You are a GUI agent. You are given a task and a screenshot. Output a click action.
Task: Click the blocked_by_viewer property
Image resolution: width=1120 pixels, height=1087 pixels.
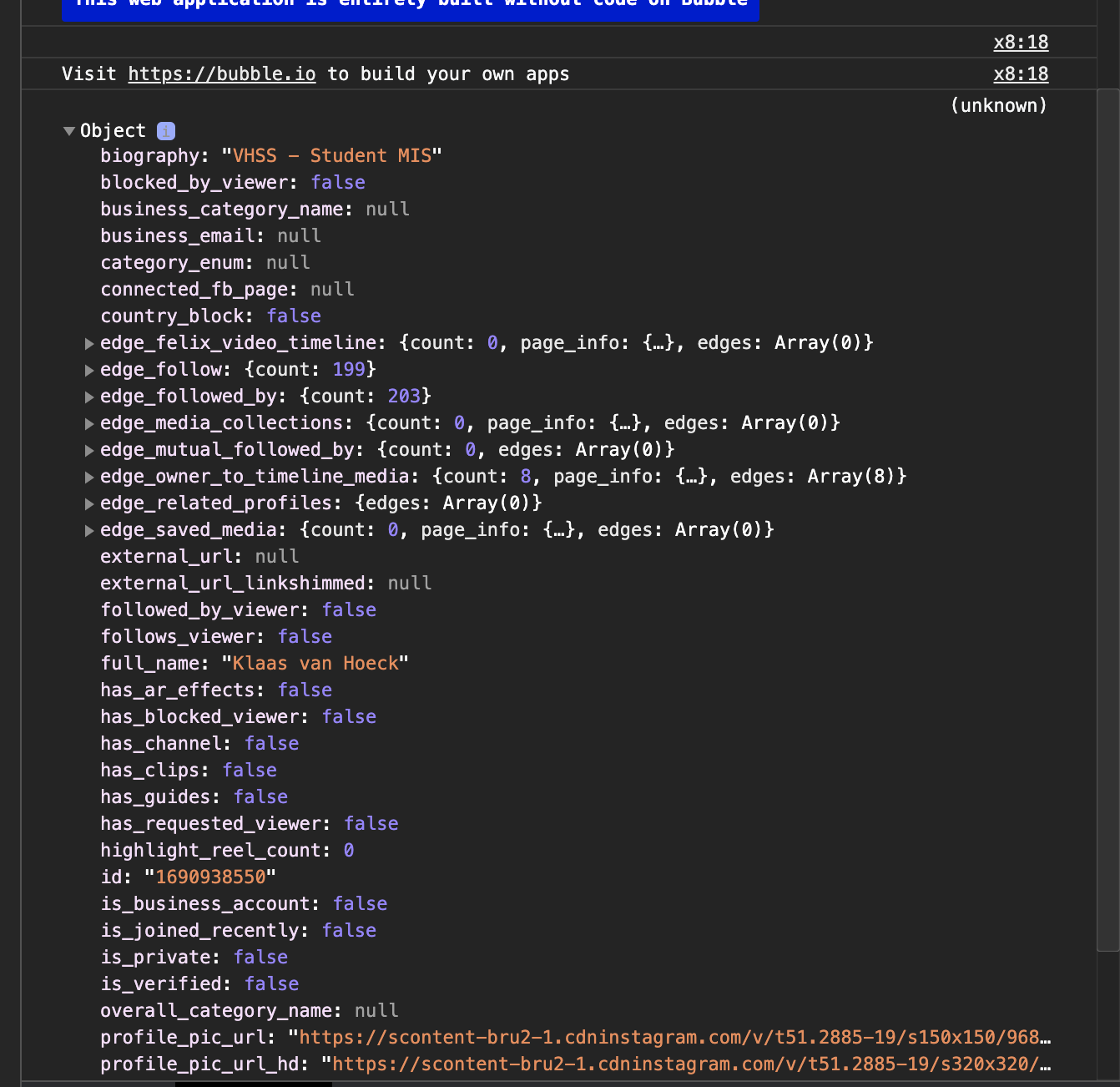[x=233, y=182]
